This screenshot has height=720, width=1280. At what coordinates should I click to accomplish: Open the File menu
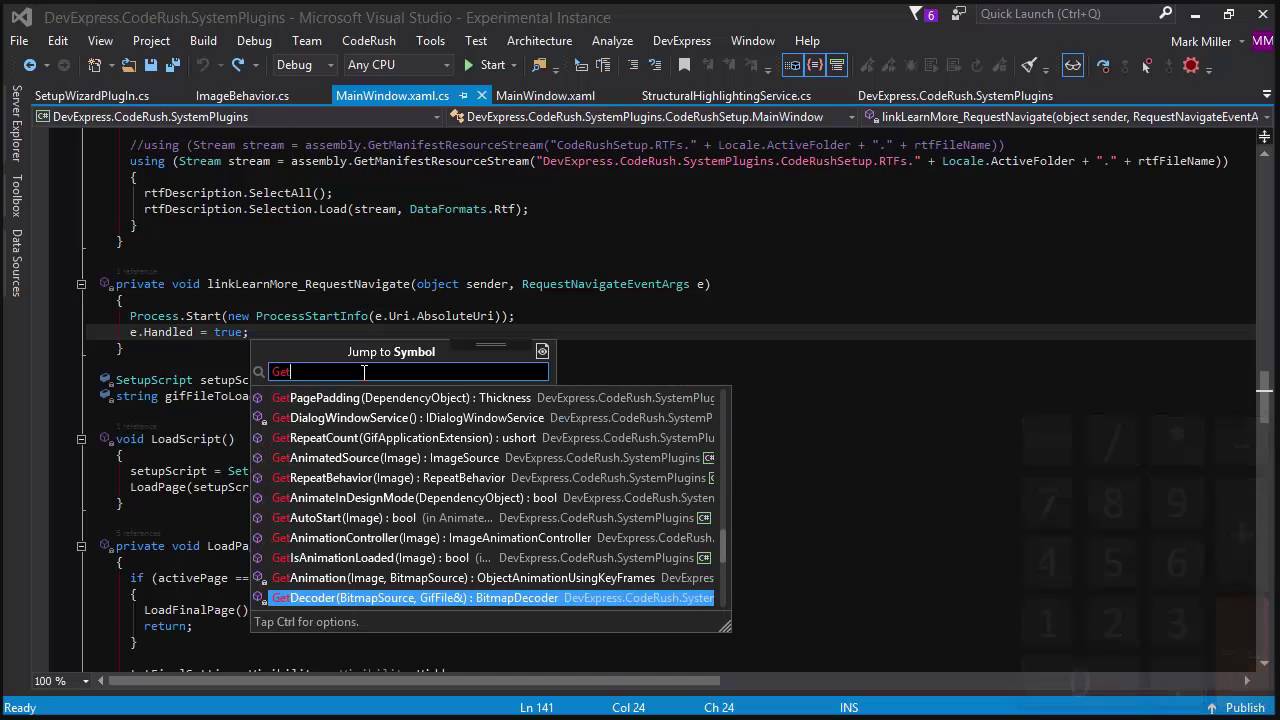19,41
